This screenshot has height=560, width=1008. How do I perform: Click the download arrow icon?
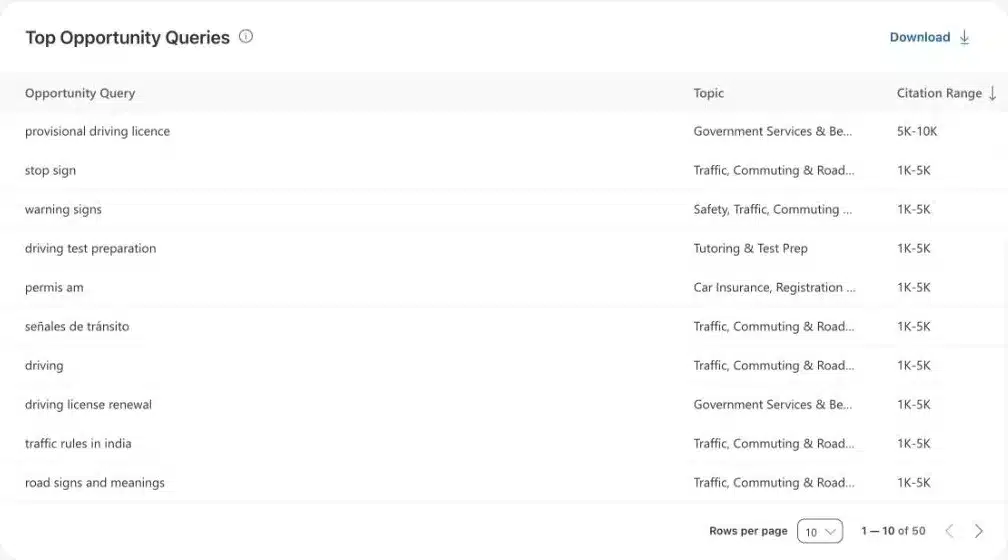(964, 37)
